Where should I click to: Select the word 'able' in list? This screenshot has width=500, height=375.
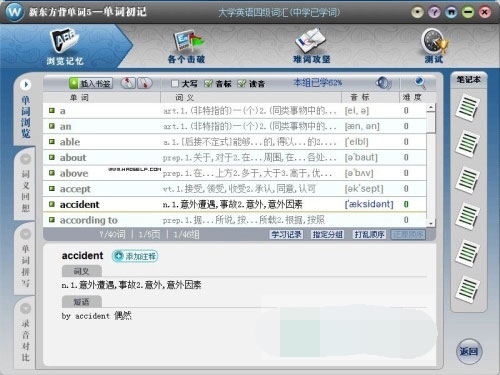pyautogui.click(x=70, y=142)
